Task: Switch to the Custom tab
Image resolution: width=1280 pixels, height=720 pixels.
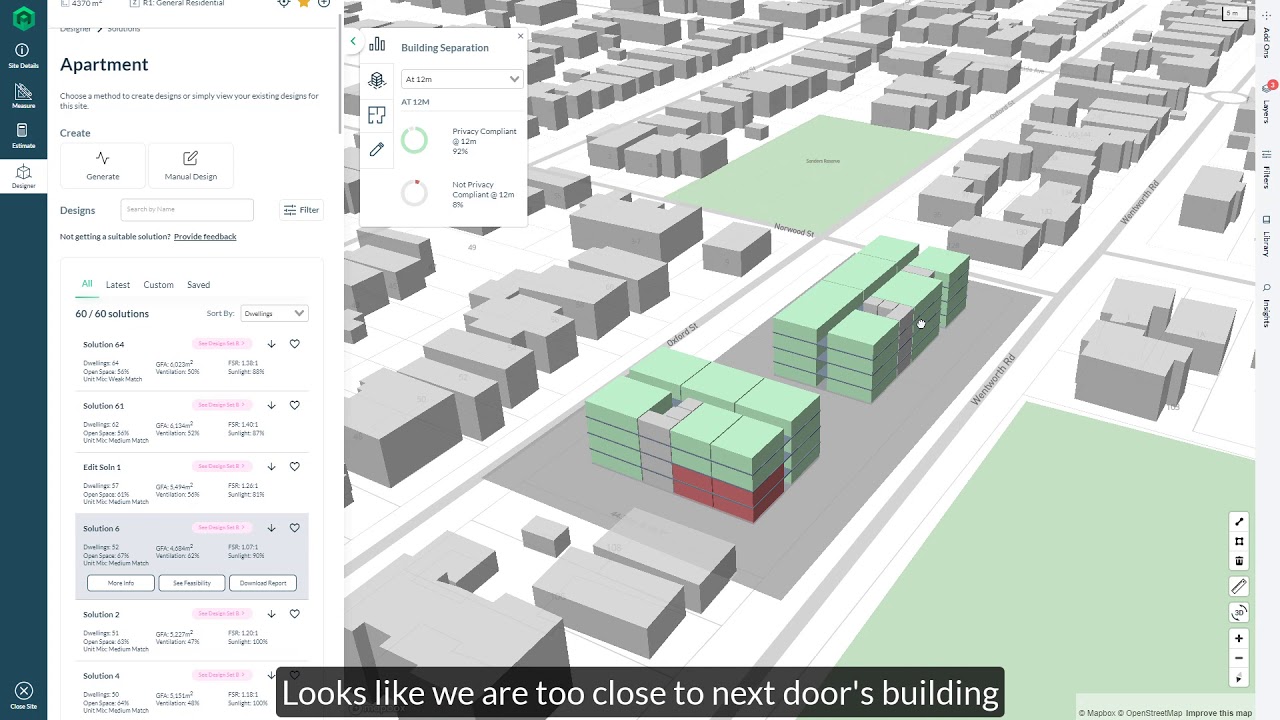Action: pyautogui.click(x=158, y=285)
